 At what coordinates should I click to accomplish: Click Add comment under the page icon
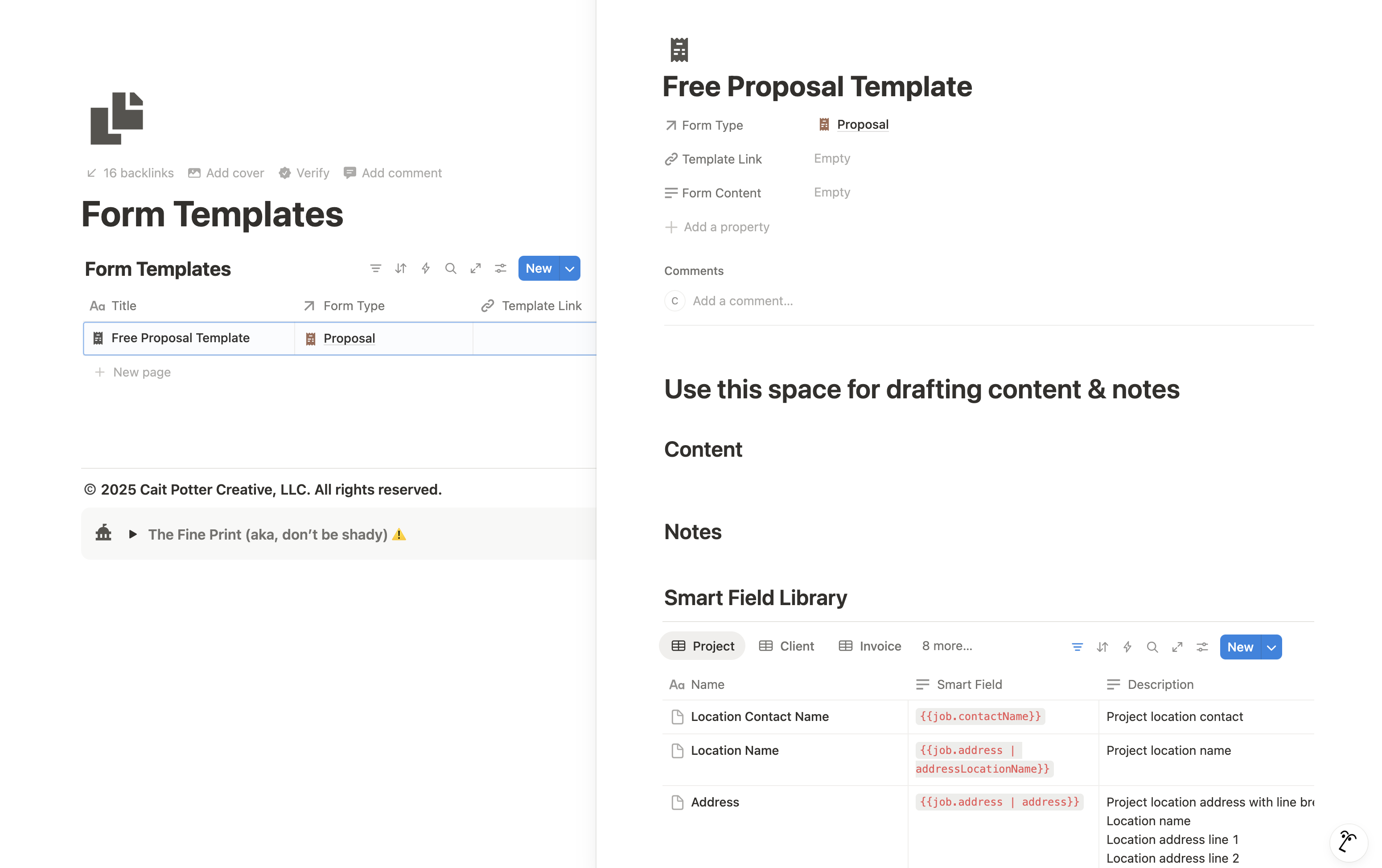[x=393, y=173]
